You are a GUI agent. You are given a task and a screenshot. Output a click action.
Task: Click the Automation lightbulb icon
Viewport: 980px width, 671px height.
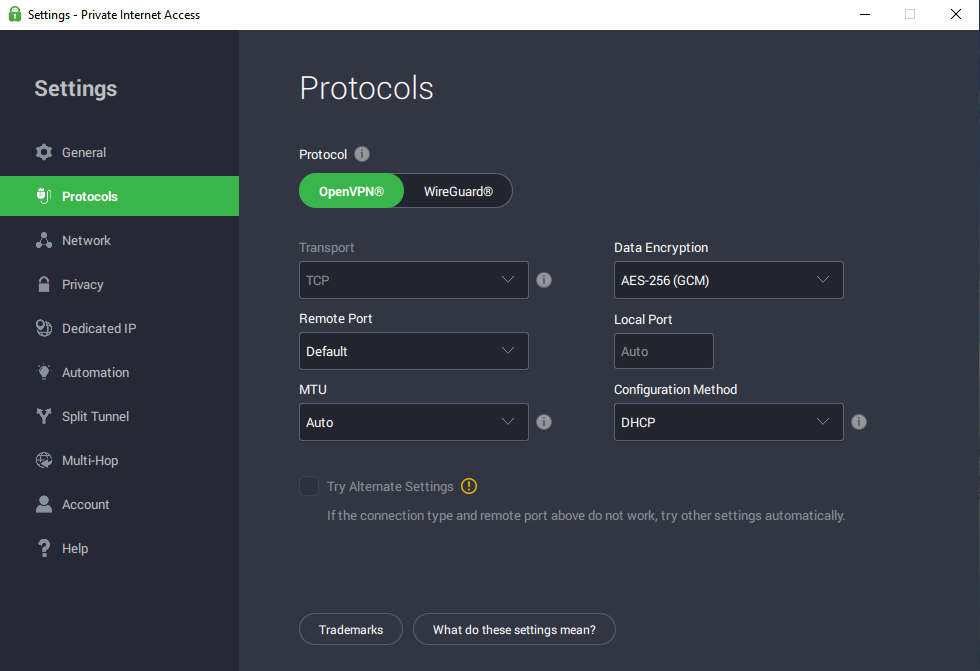tap(44, 372)
